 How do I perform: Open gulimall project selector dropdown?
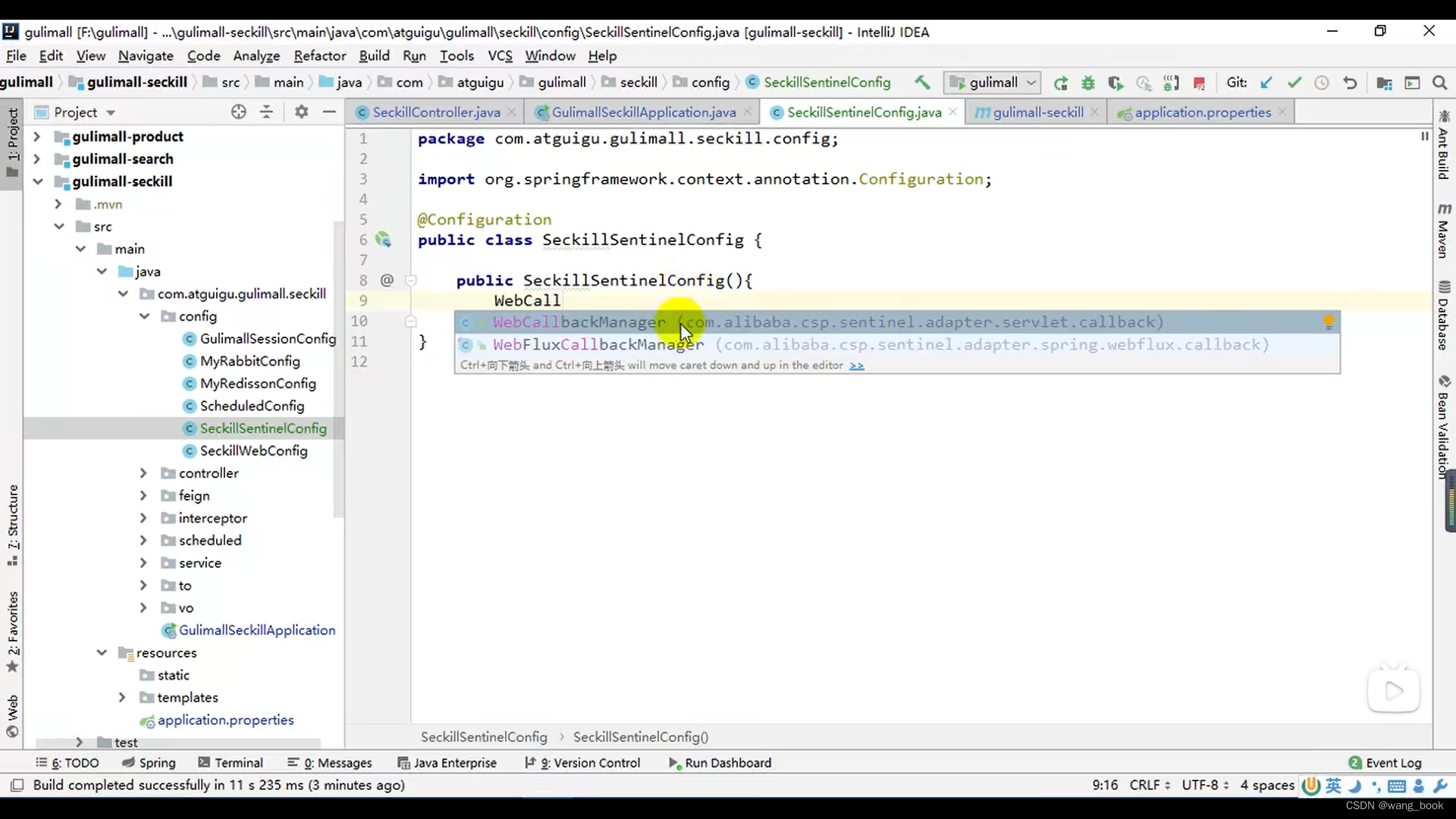990,82
